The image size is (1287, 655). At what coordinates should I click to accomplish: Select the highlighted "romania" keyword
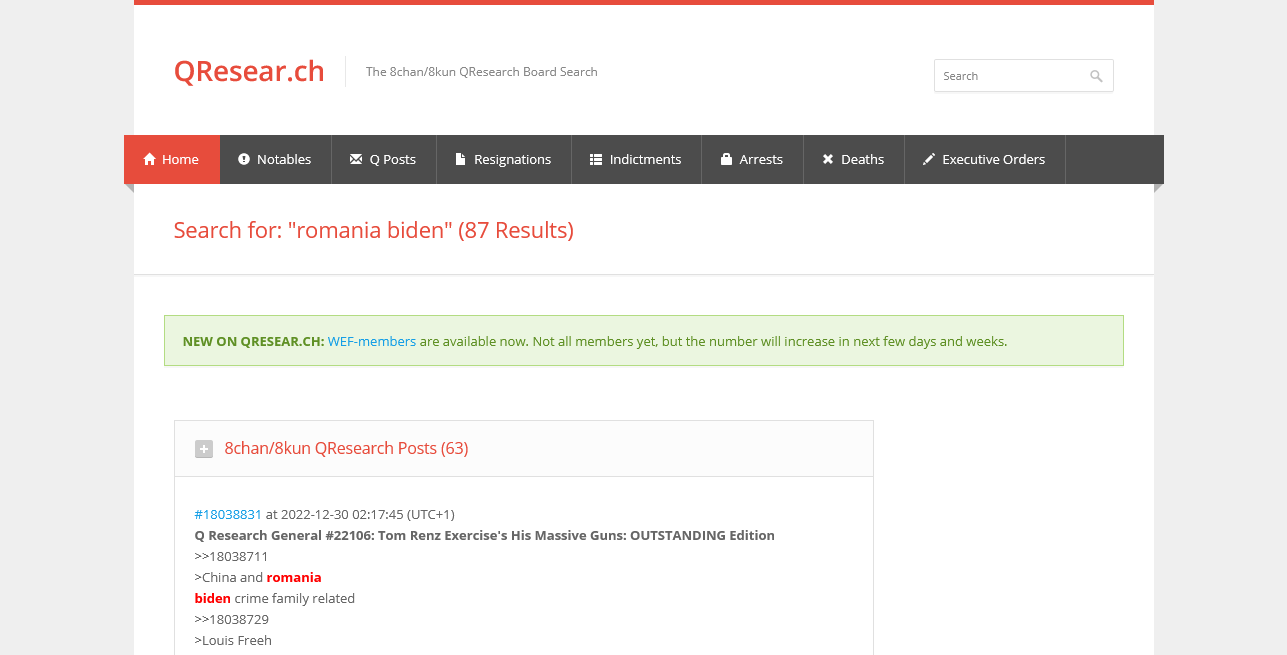[x=294, y=577]
